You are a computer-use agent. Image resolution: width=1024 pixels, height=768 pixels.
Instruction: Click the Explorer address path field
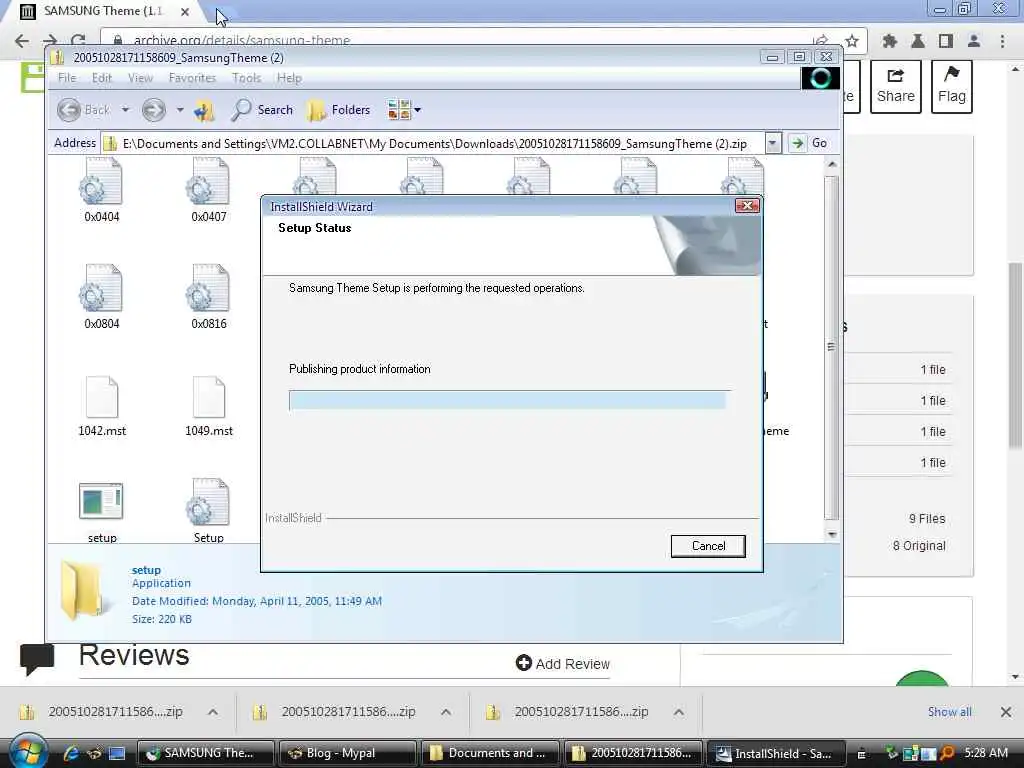434,143
